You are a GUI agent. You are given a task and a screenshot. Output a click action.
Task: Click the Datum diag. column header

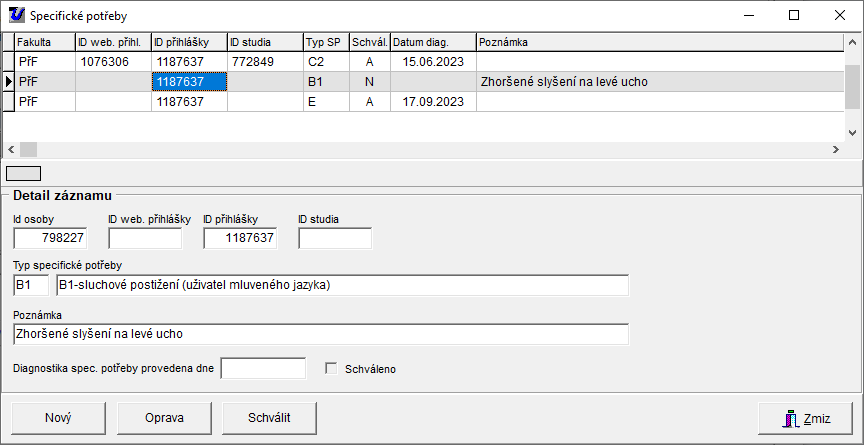[432, 42]
